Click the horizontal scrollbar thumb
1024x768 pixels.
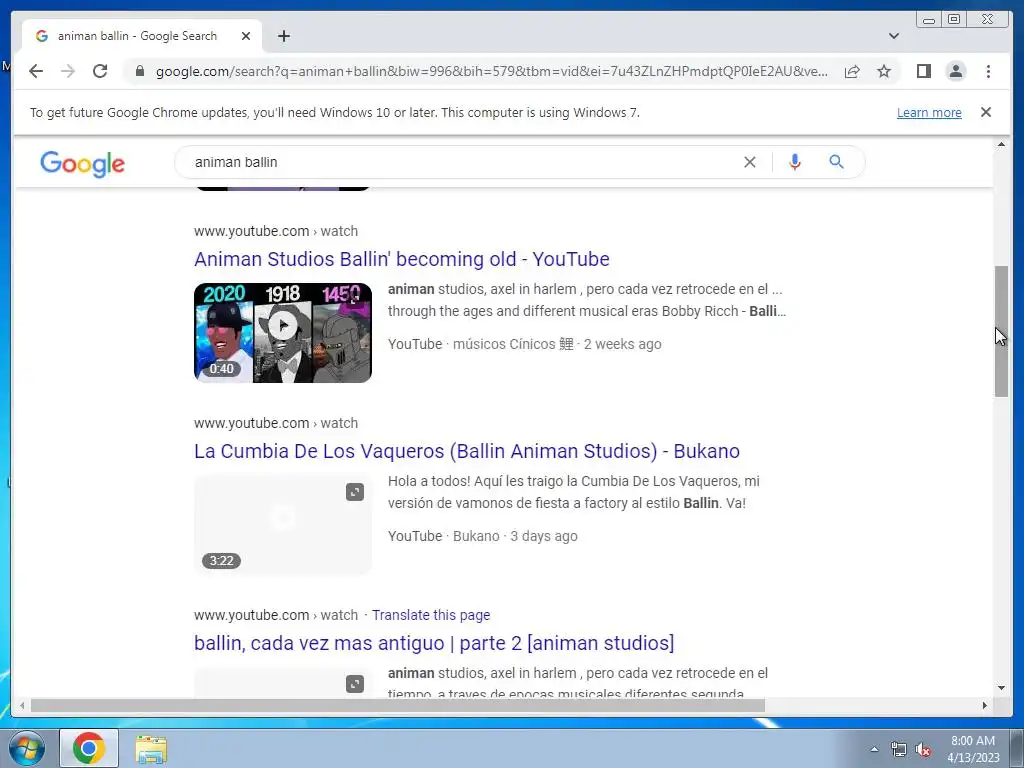[x=398, y=705]
